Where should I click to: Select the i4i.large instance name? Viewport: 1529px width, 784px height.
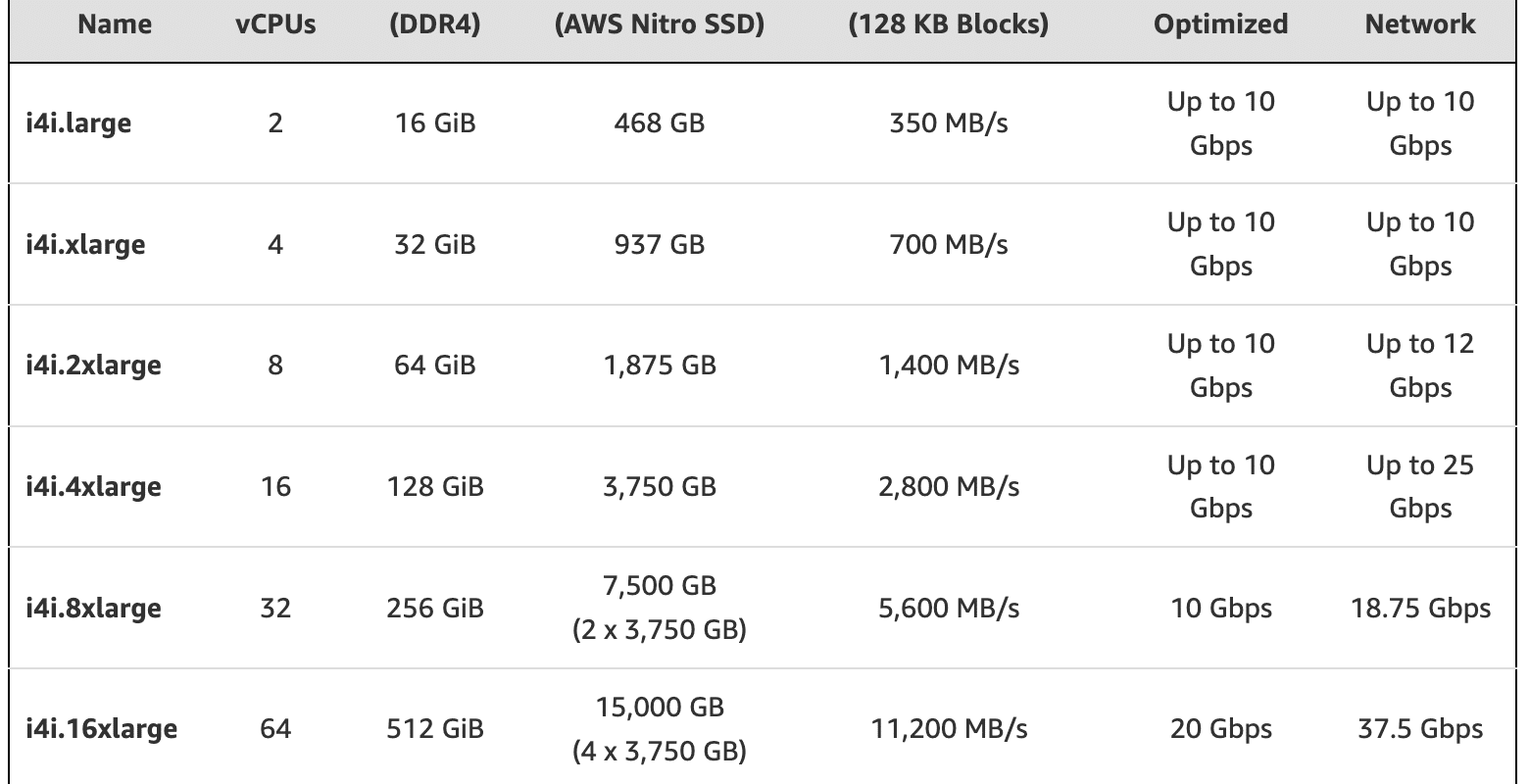pyautogui.click(x=78, y=123)
